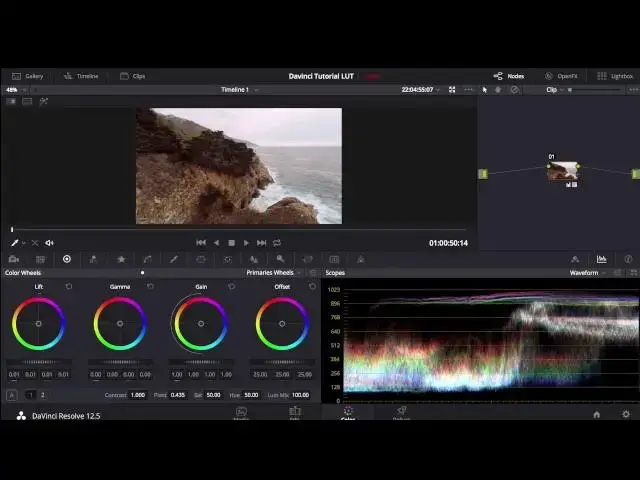Viewport: 640px width, 480px height.
Task: Play the clip forward
Action: point(246,243)
